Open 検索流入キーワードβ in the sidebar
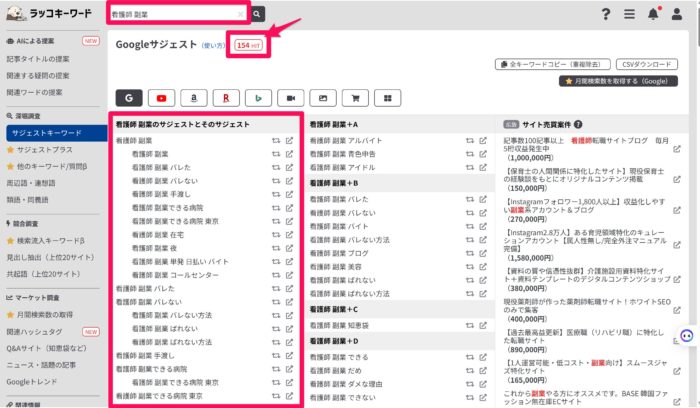This screenshot has height=408, width=700. pyautogui.click(x=46, y=241)
